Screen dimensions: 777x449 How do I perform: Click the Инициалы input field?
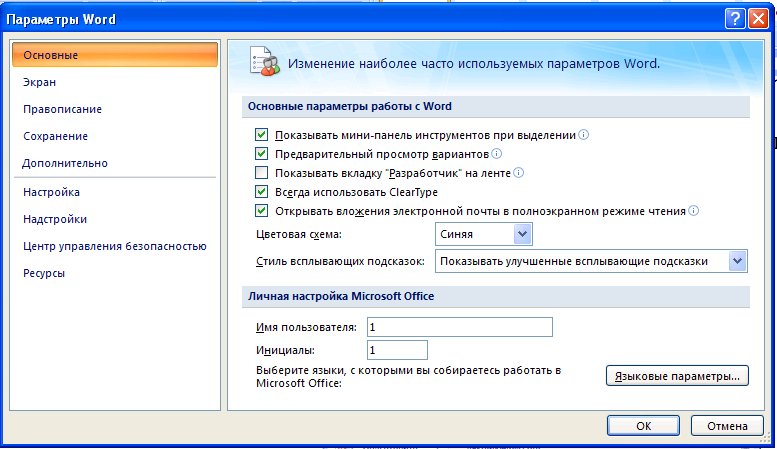[397, 350]
